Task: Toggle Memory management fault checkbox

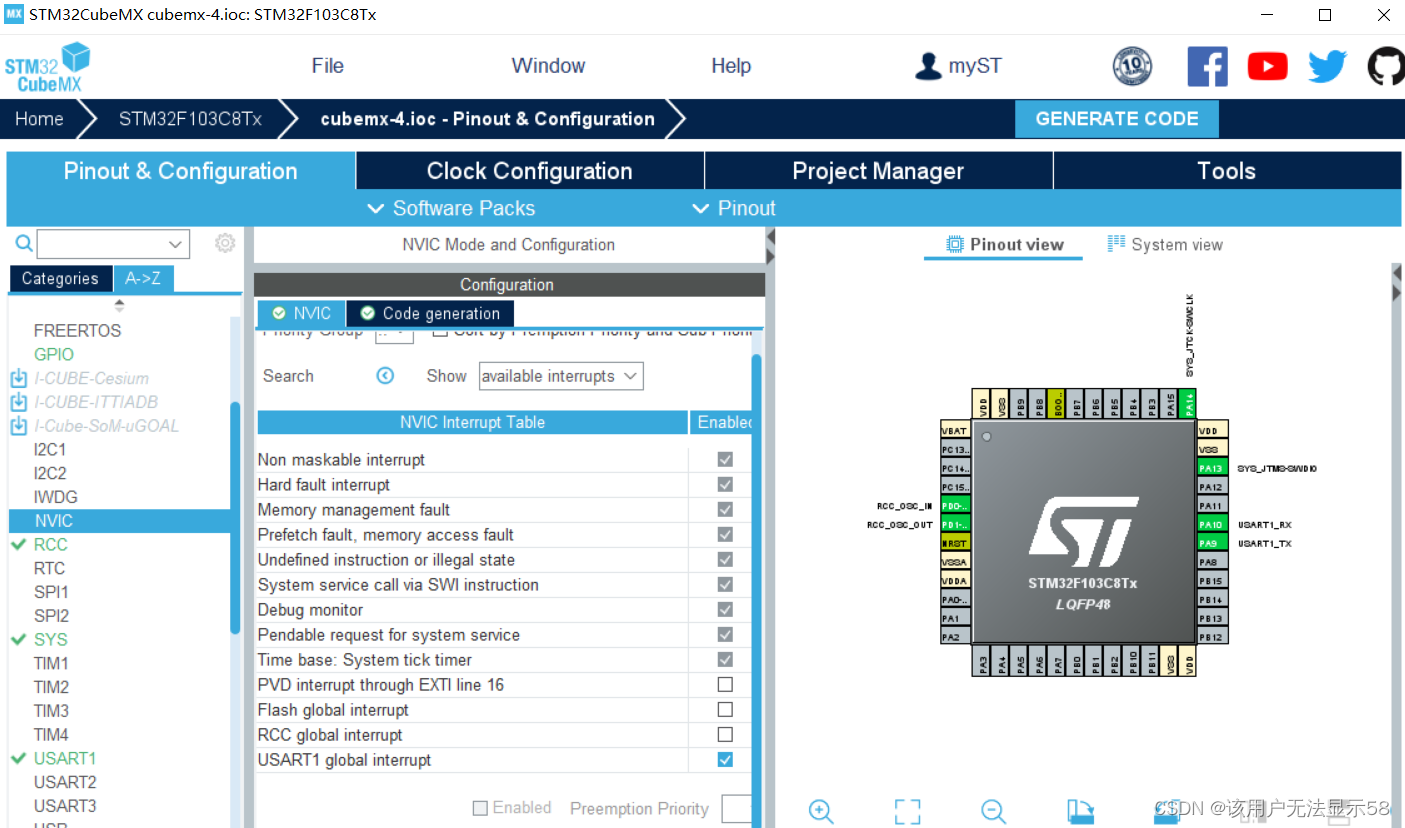Action: (x=725, y=509)
